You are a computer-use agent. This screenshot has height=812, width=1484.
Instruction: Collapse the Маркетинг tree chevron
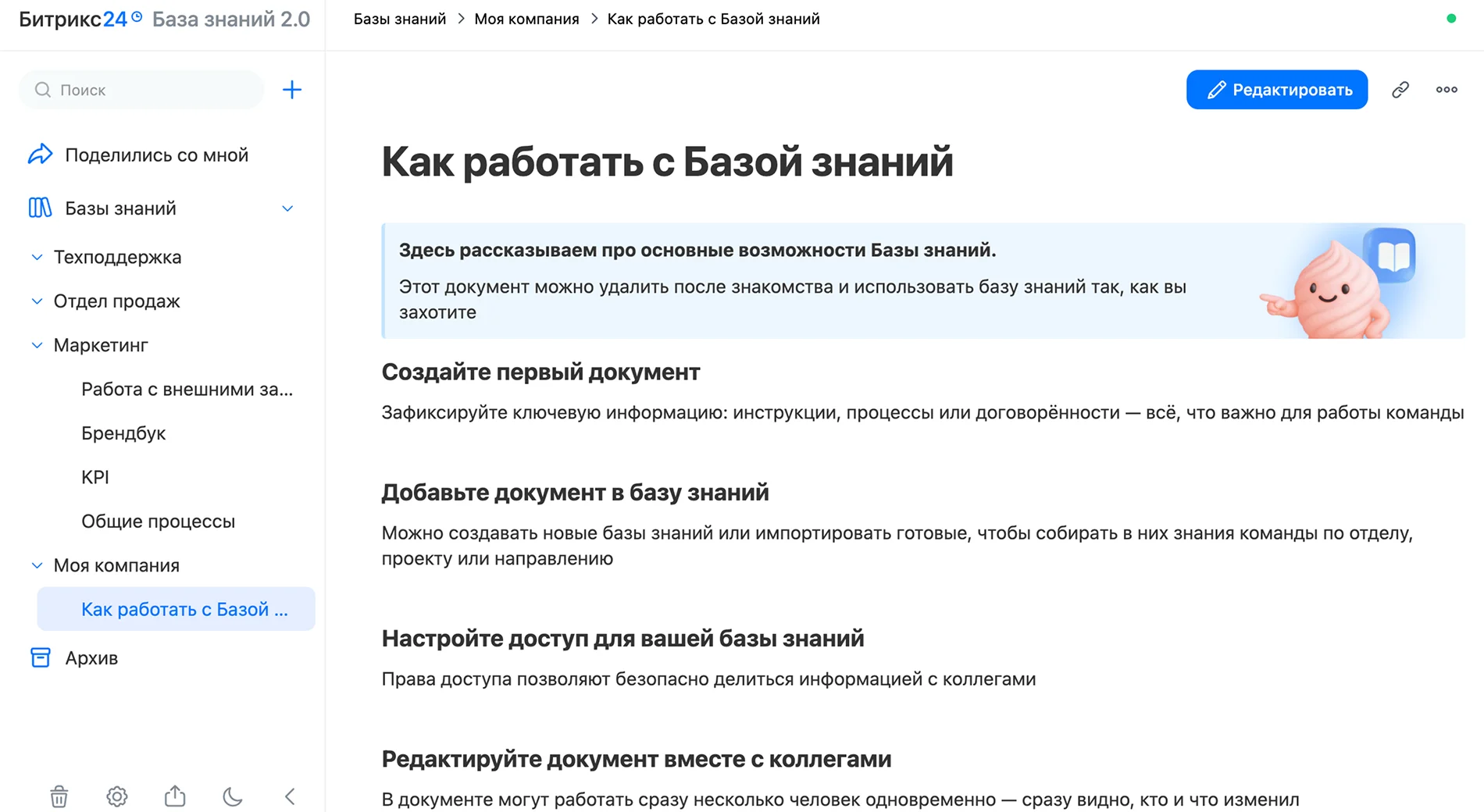(x=37, y=345)
